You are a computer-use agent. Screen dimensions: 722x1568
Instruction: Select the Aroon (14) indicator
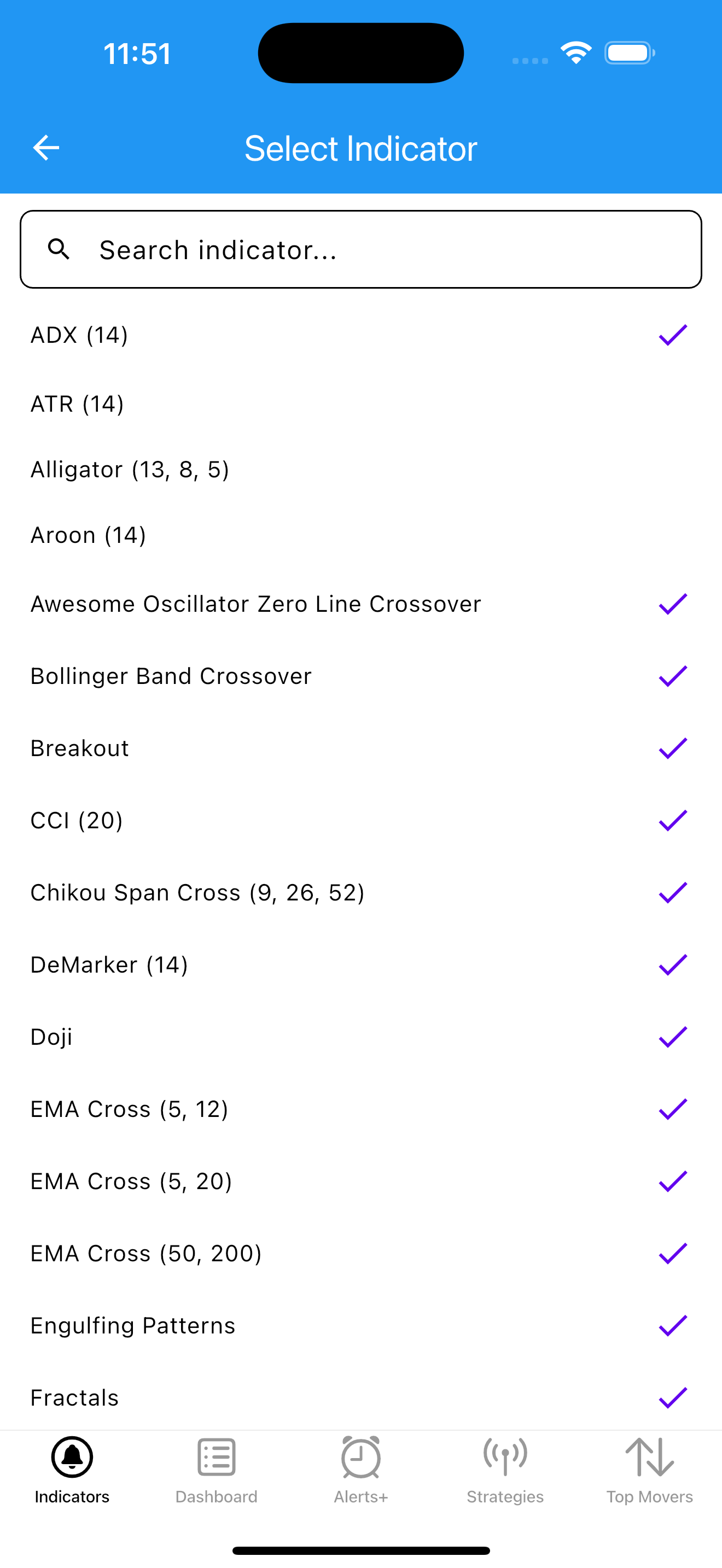pyautogui.click(x=361, y=535)
